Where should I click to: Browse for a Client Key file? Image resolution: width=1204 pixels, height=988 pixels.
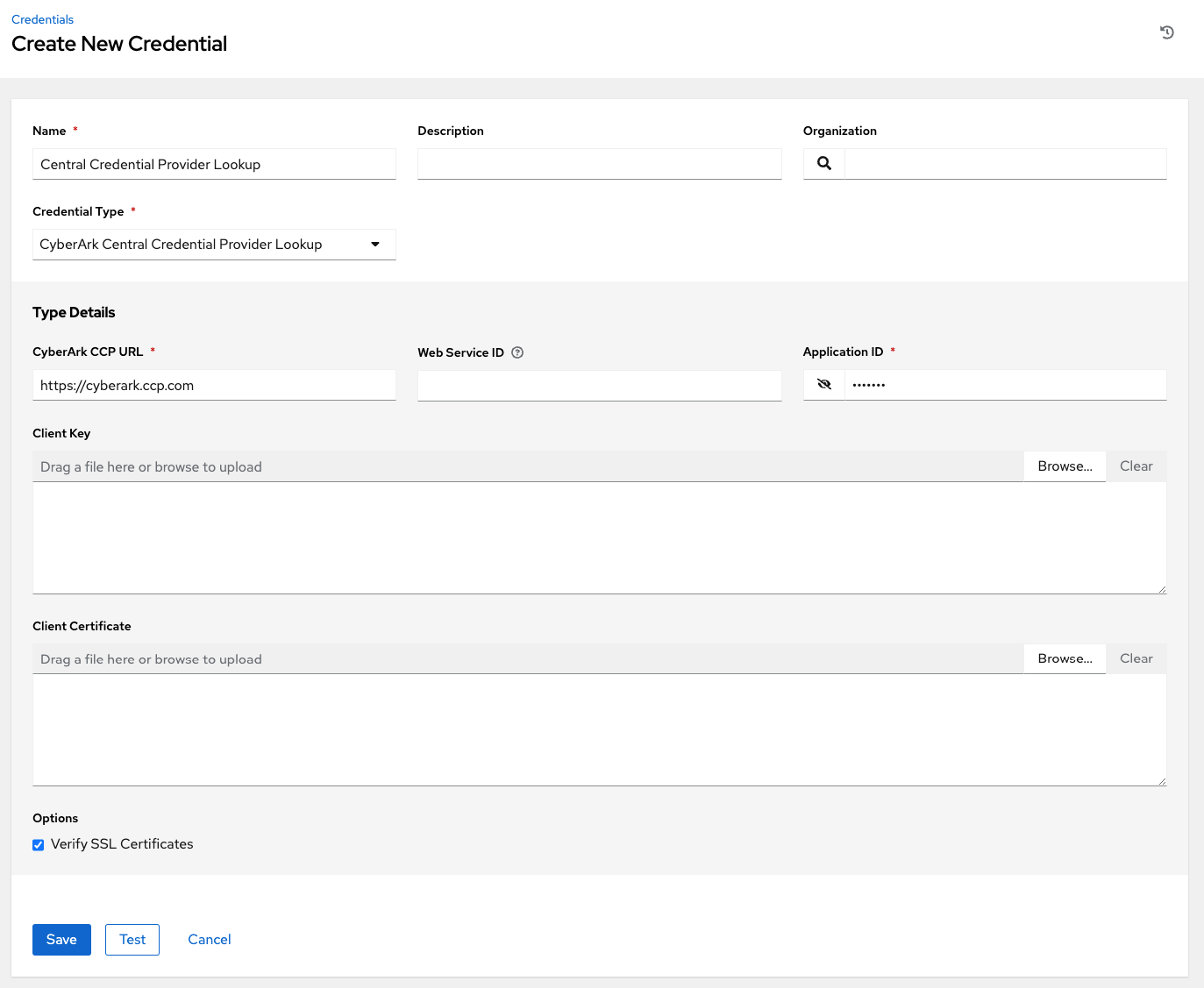(1064, 466)
